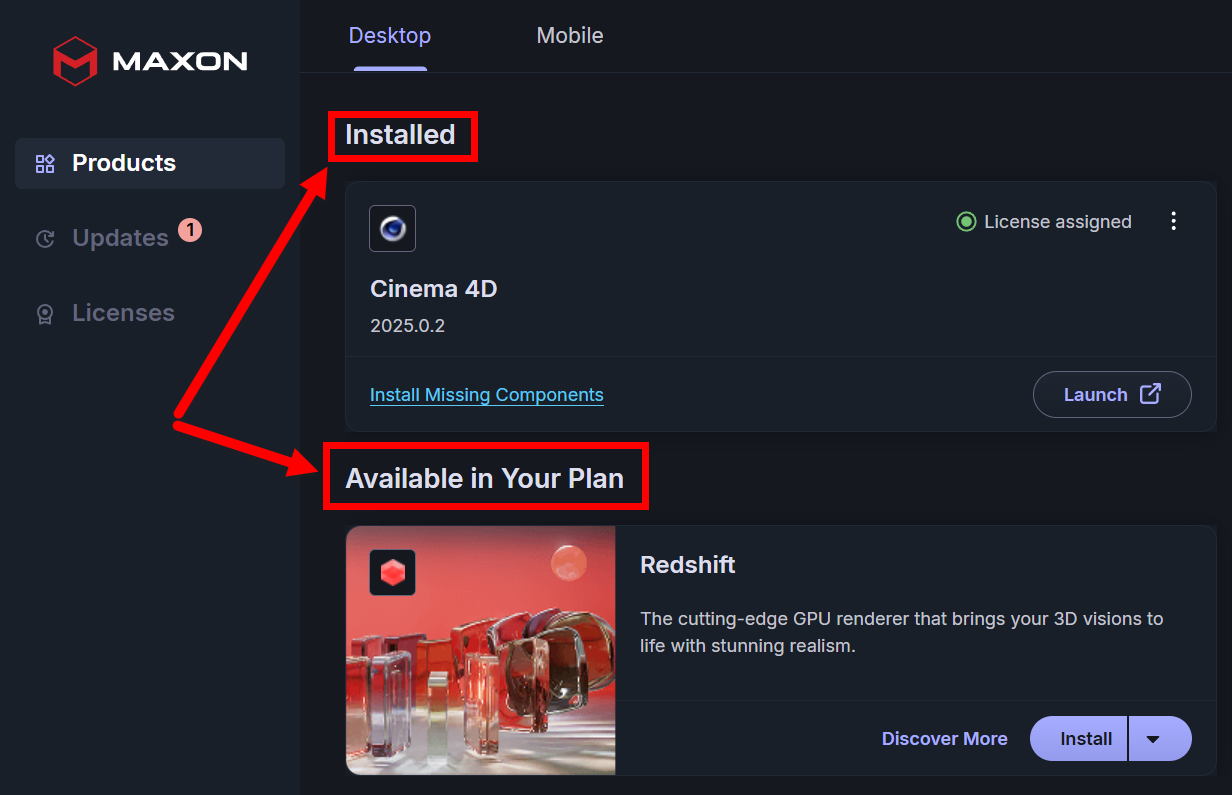Image resolution: width=1232 pixels, height=795 pixels.
Task: Switch to the Desktop tab
Action: point(390,36)
